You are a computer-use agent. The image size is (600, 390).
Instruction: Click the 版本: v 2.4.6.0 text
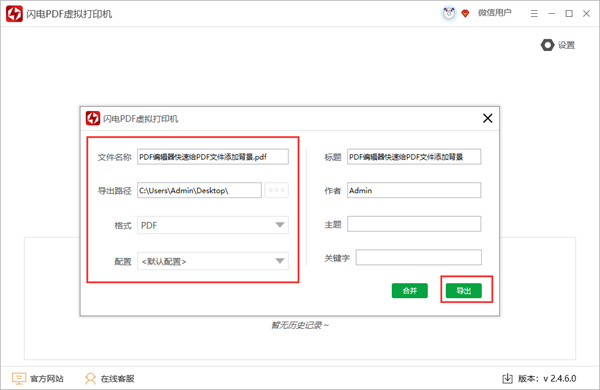click(x=547, y=379)
